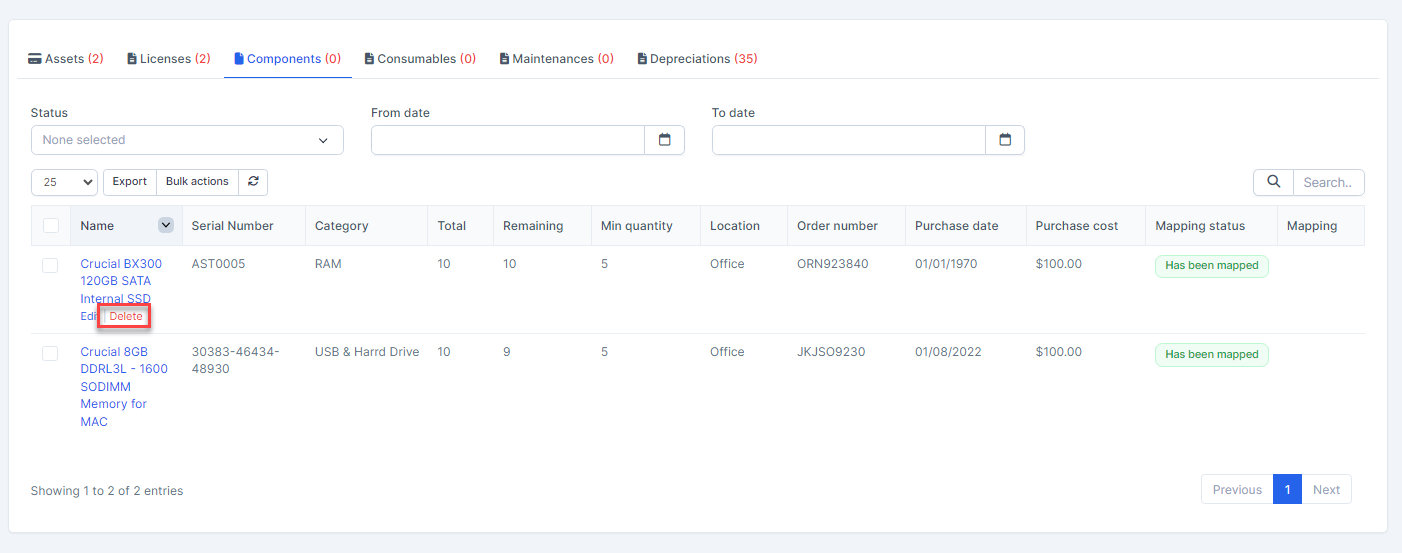Delete the Crucial BX300 component
This screenshot has height=553, width=1402.
(x=126, y=316)
